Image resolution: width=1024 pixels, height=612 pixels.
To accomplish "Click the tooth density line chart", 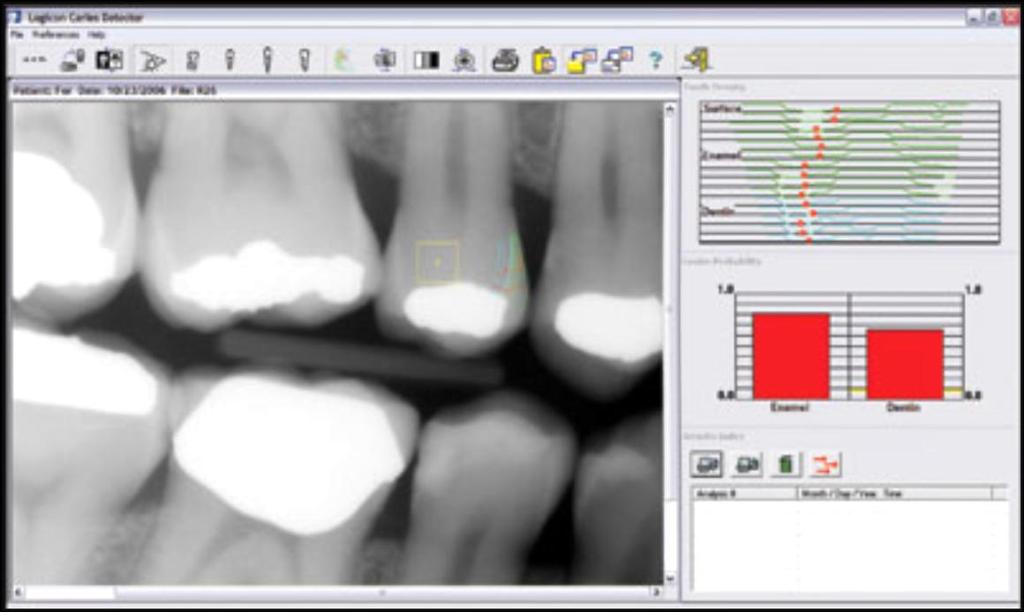I will [850, 172].
